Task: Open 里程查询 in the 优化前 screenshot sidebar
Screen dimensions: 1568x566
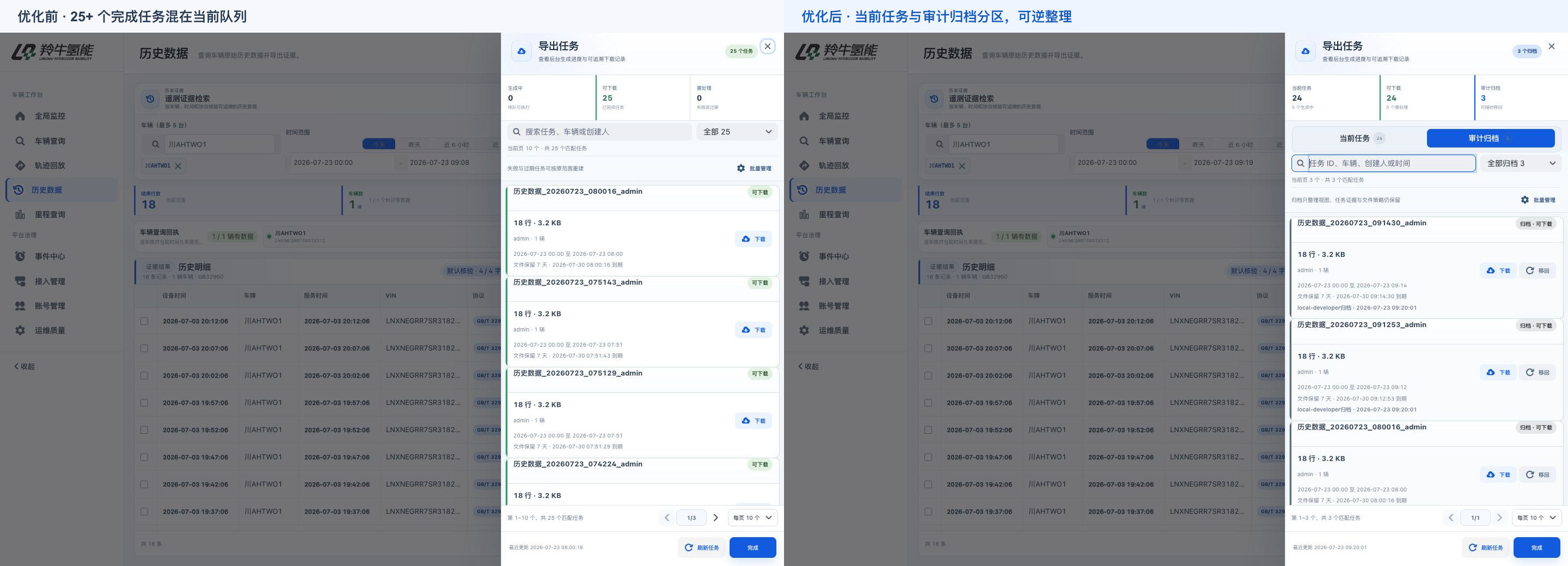Action: pos(61,214)
